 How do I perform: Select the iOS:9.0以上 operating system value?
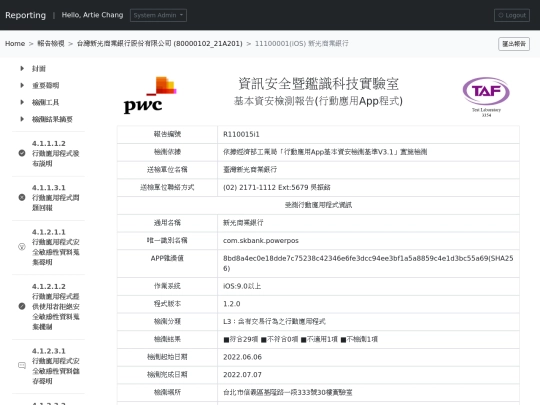coord(242,286)
